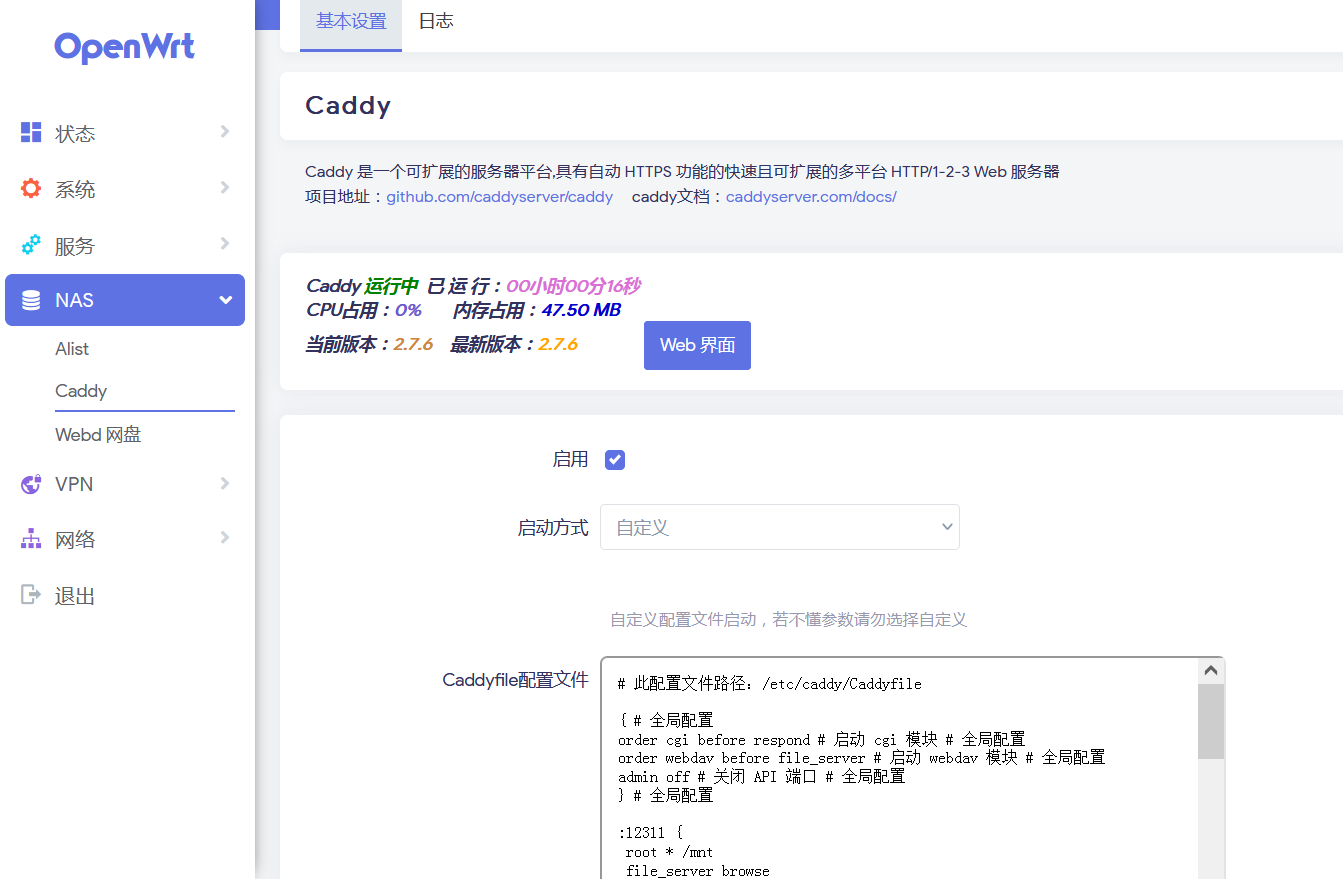Click the 'admin off' line in Caddyfile

(x=761, y=777)
